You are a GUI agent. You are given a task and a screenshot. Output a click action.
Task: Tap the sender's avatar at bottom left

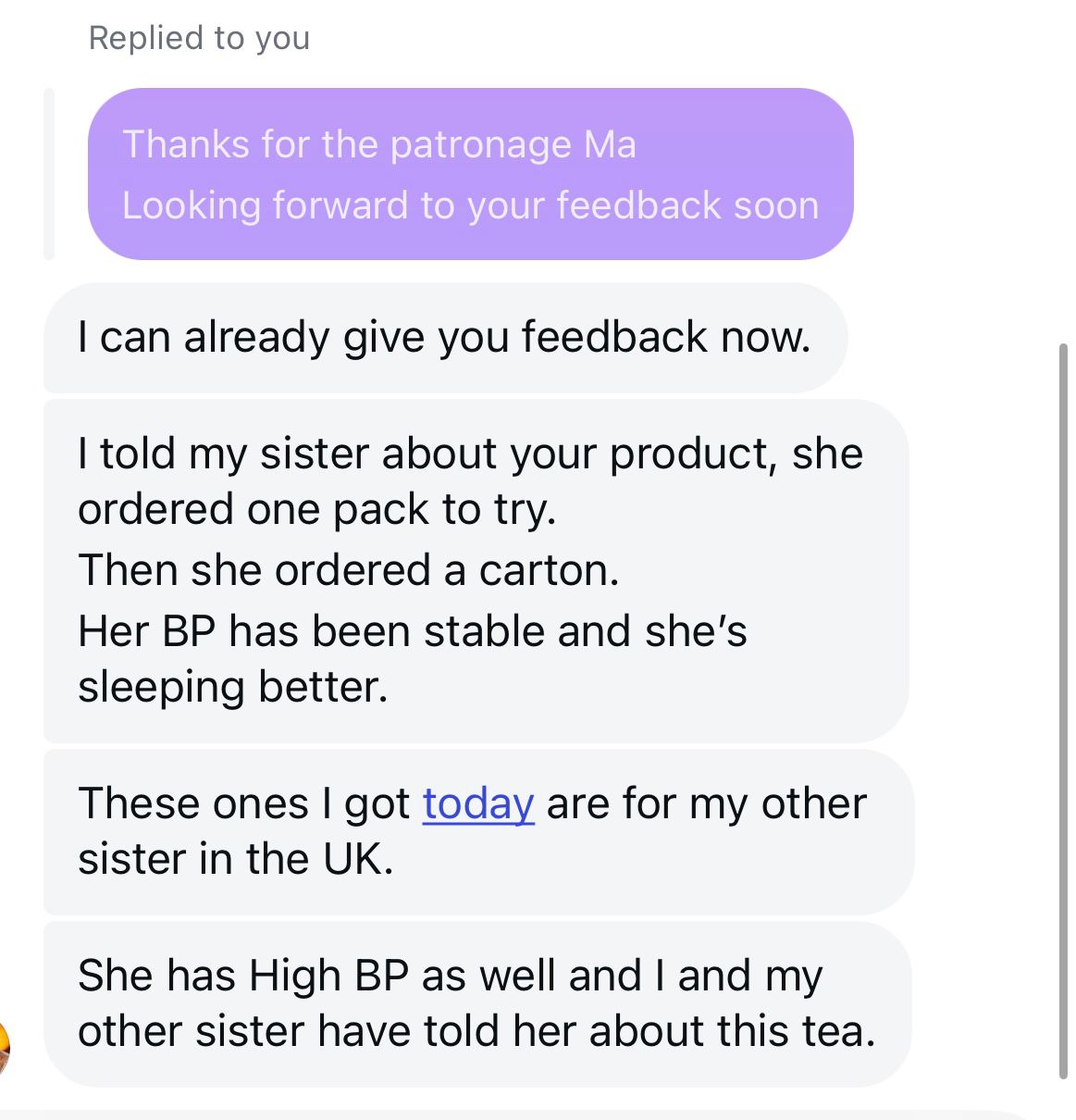point(4,1046)
